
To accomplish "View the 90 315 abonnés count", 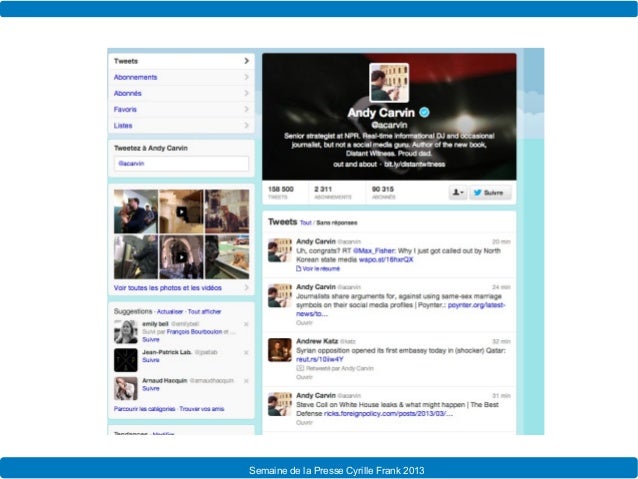I will tap(383, 192).
